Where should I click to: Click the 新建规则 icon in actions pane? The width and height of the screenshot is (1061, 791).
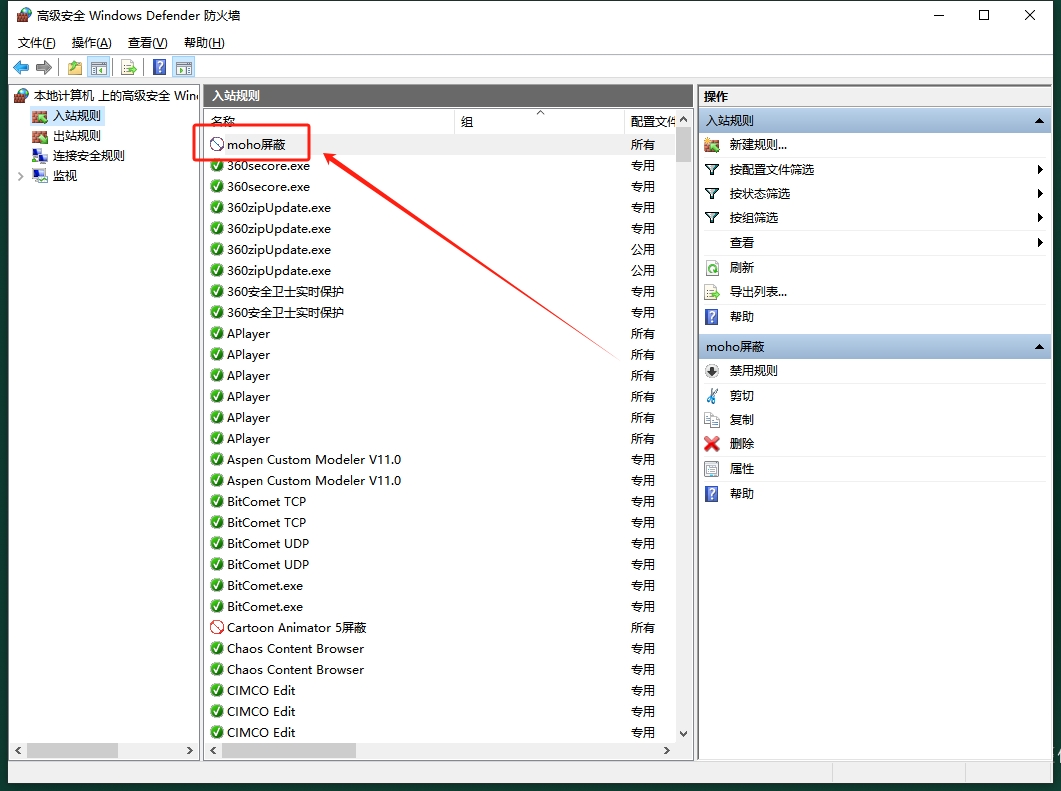tap(712, 145)
